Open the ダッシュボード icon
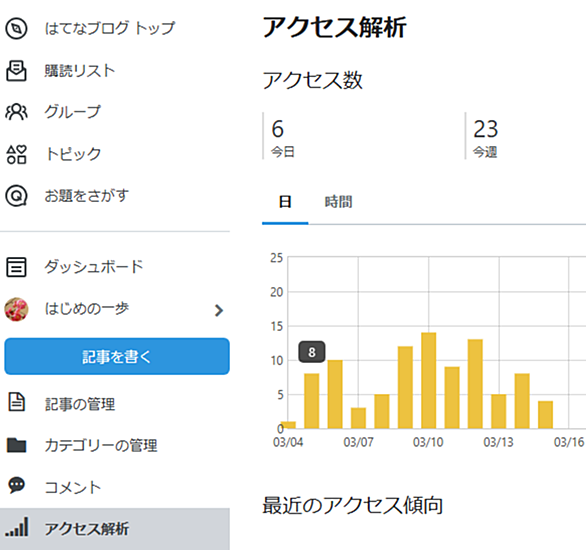The image size is (586, 550). [x=16, y=267]
